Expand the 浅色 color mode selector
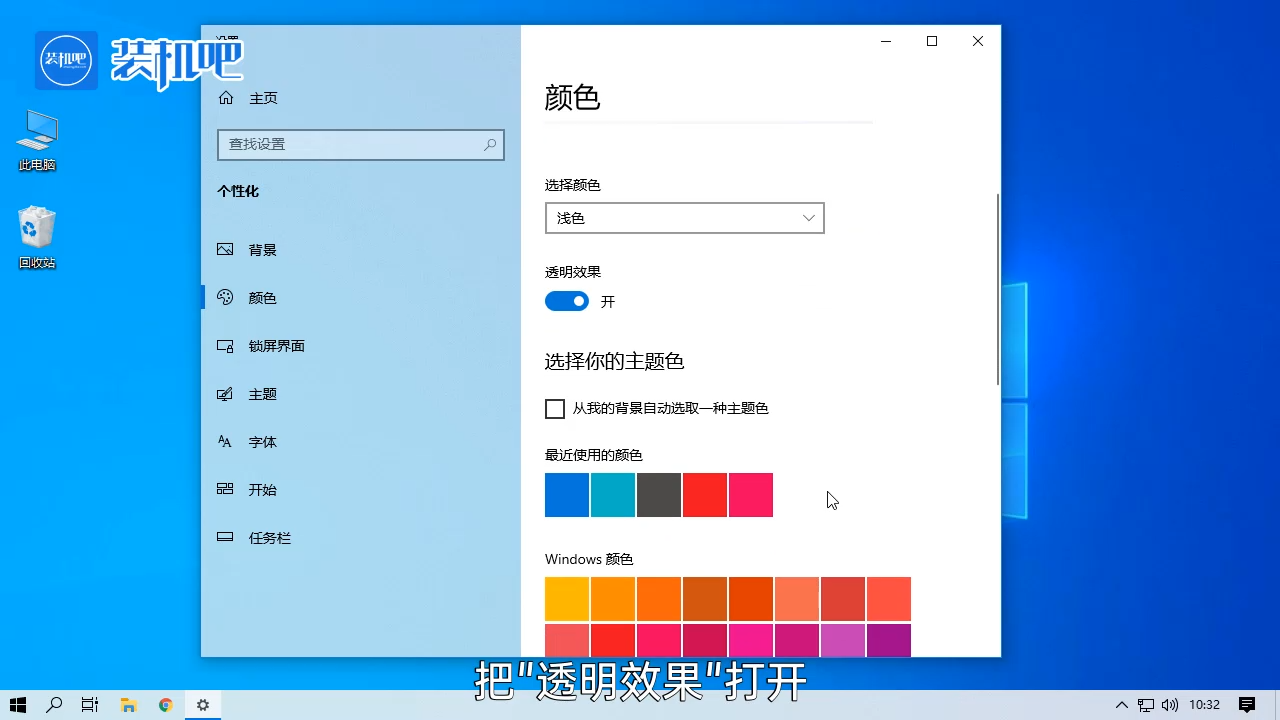The image size is (1280, 720). (x=684, y=218)
